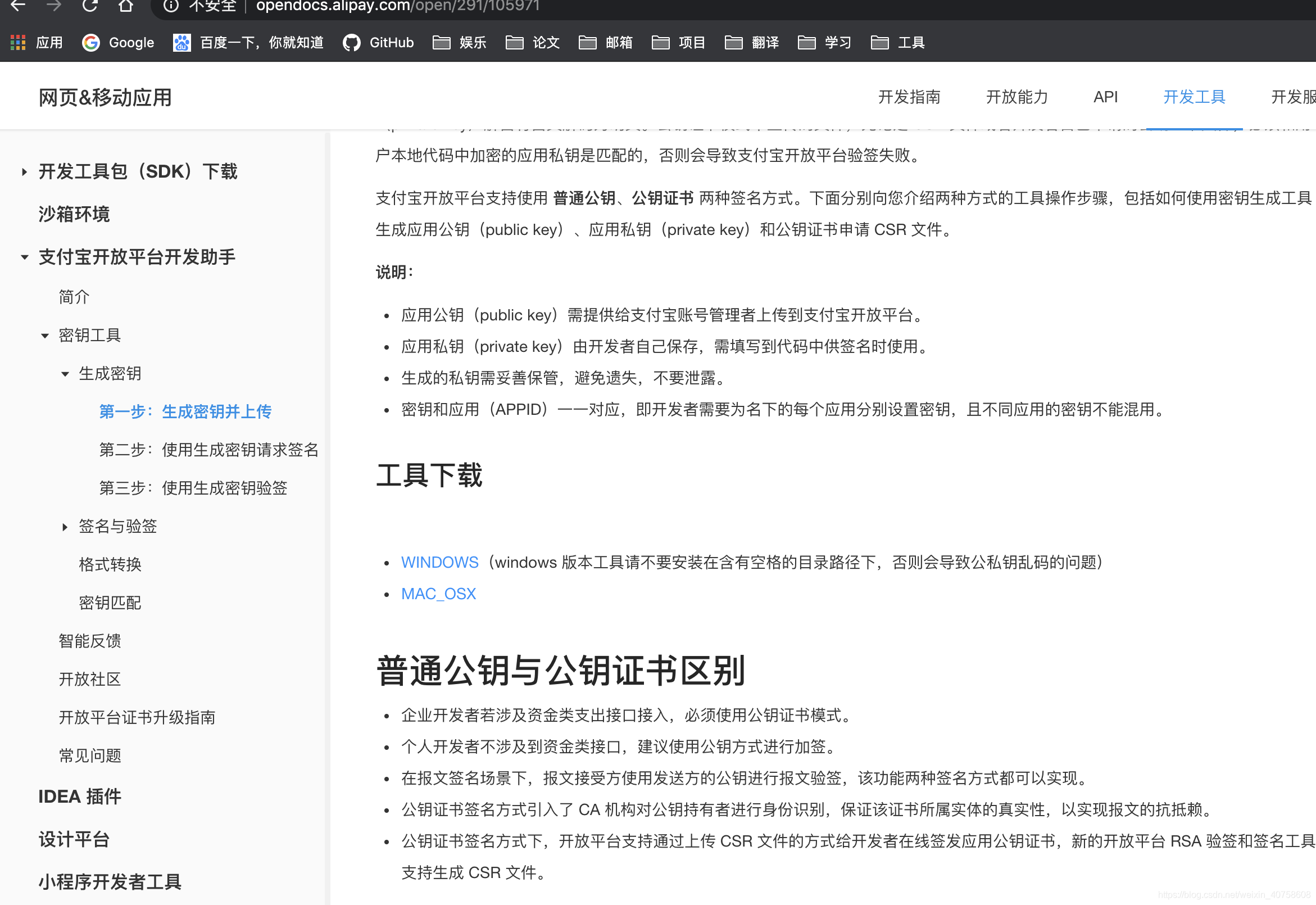Open the 学习 bookmark folder
1316x905 pixels.
825,43
